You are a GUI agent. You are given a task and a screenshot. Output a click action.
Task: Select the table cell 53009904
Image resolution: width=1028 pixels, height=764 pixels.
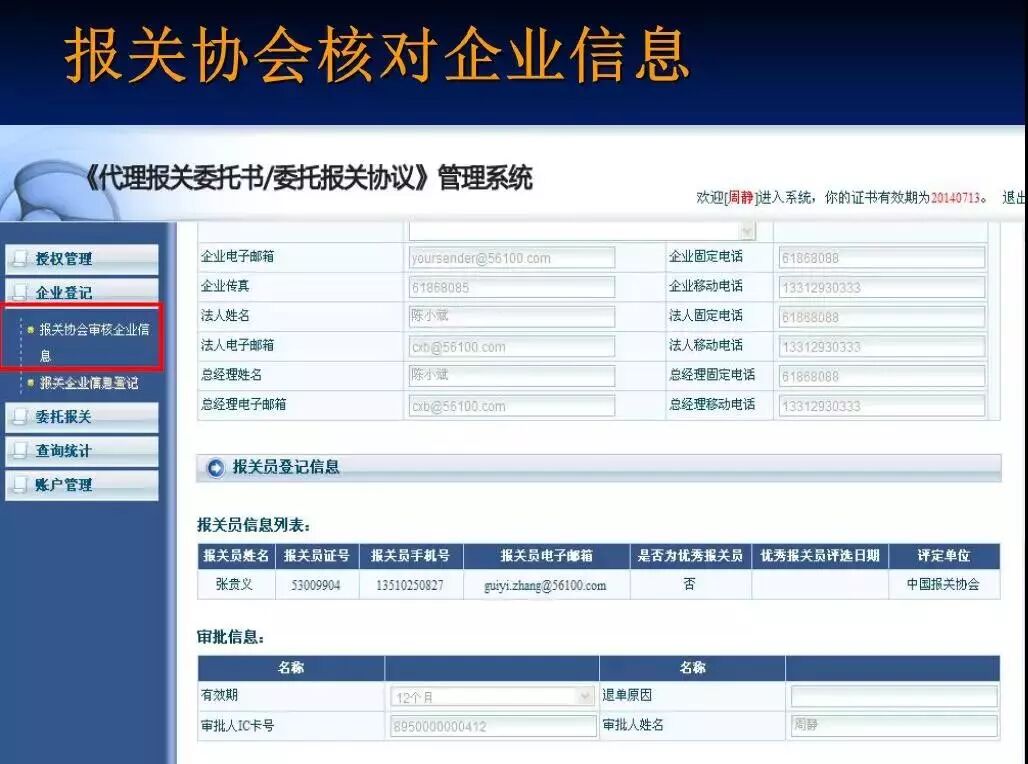316,584
